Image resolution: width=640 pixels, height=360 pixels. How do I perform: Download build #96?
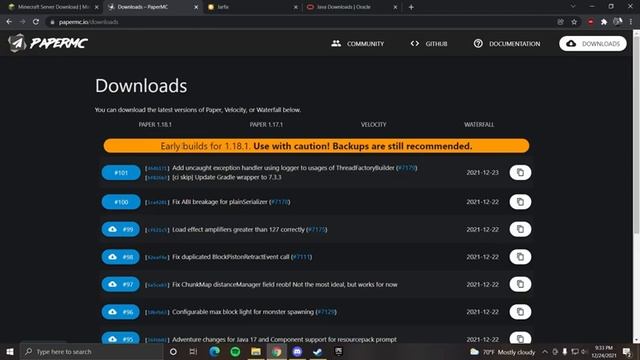(121, 312)
